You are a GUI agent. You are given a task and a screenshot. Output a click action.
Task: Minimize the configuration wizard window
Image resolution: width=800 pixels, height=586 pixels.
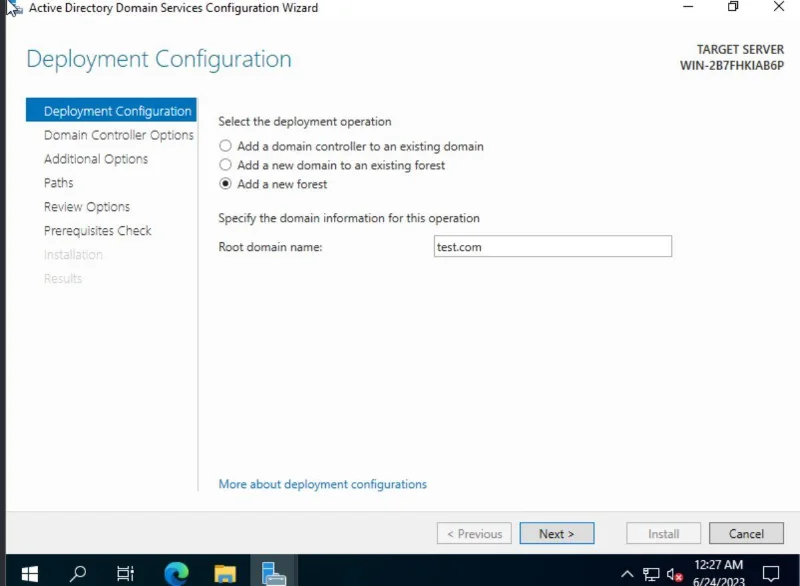tap(688, 7)
